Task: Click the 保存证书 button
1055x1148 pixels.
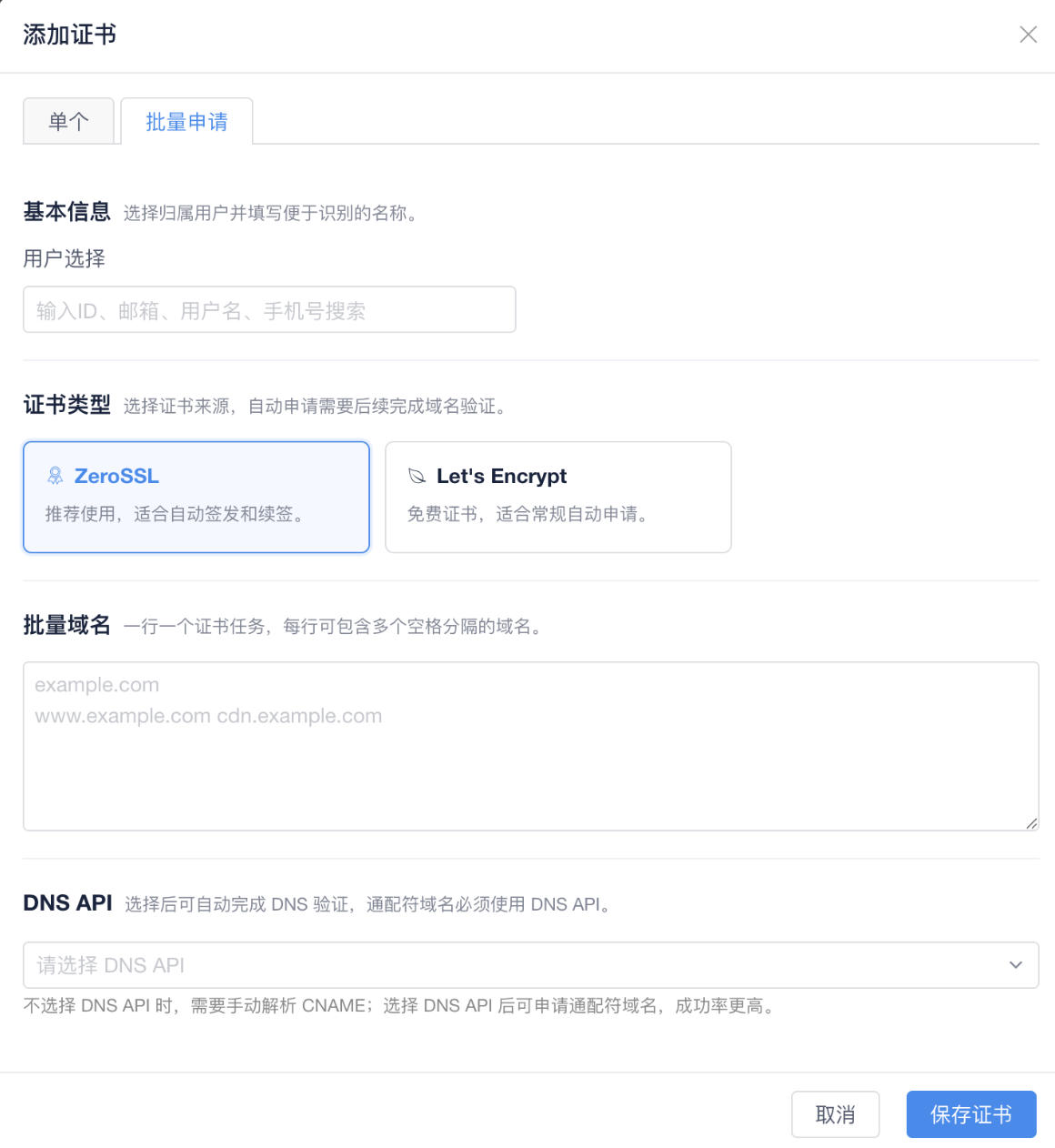Action: point(971,1114)
